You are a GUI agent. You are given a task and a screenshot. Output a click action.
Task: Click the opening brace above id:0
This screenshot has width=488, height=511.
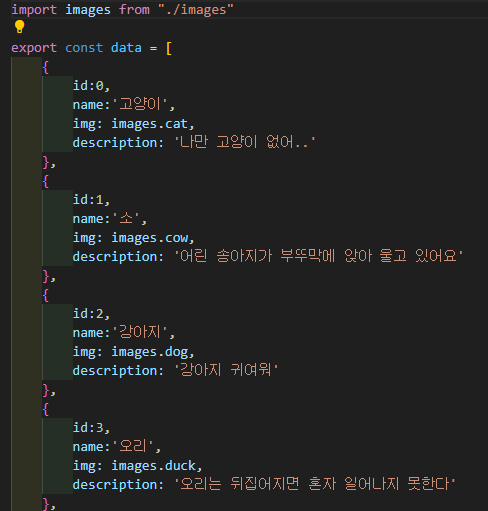[x=46, y=67]
